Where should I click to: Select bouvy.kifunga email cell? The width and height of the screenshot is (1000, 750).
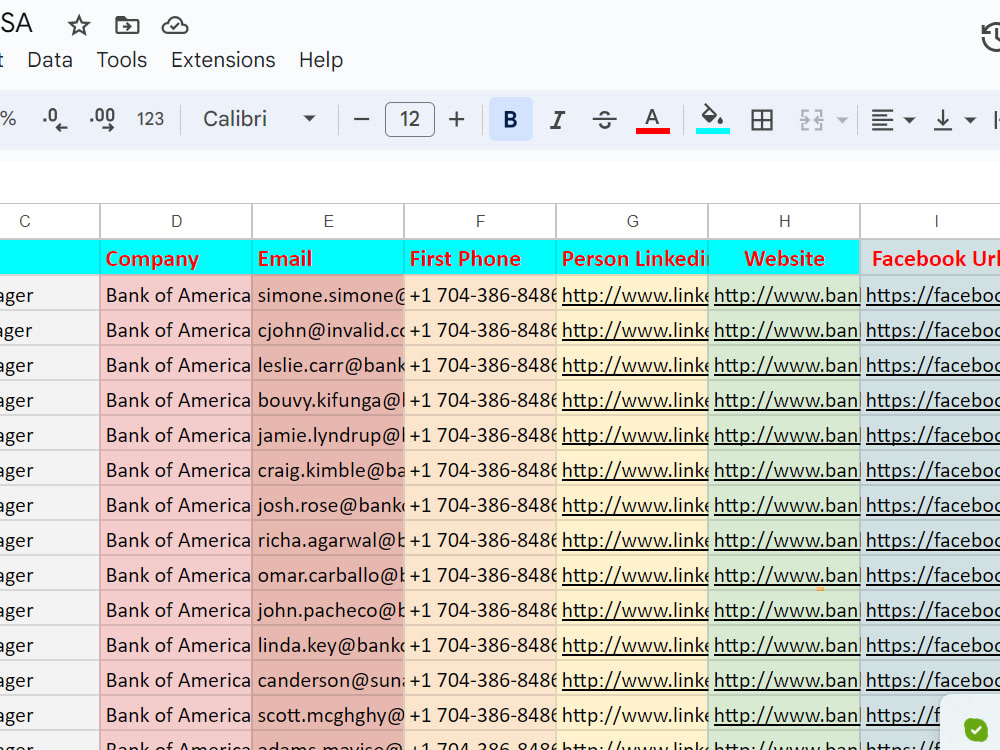[328, 401]
